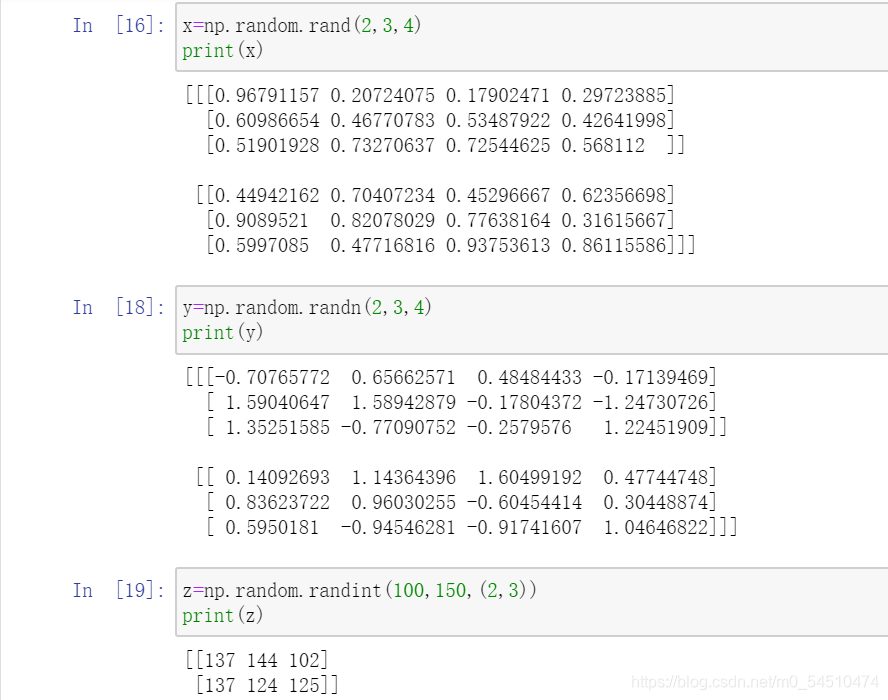Click output value 0.51901928
The height and width of the screenshot is (700, 888).
tap(267, 146)
